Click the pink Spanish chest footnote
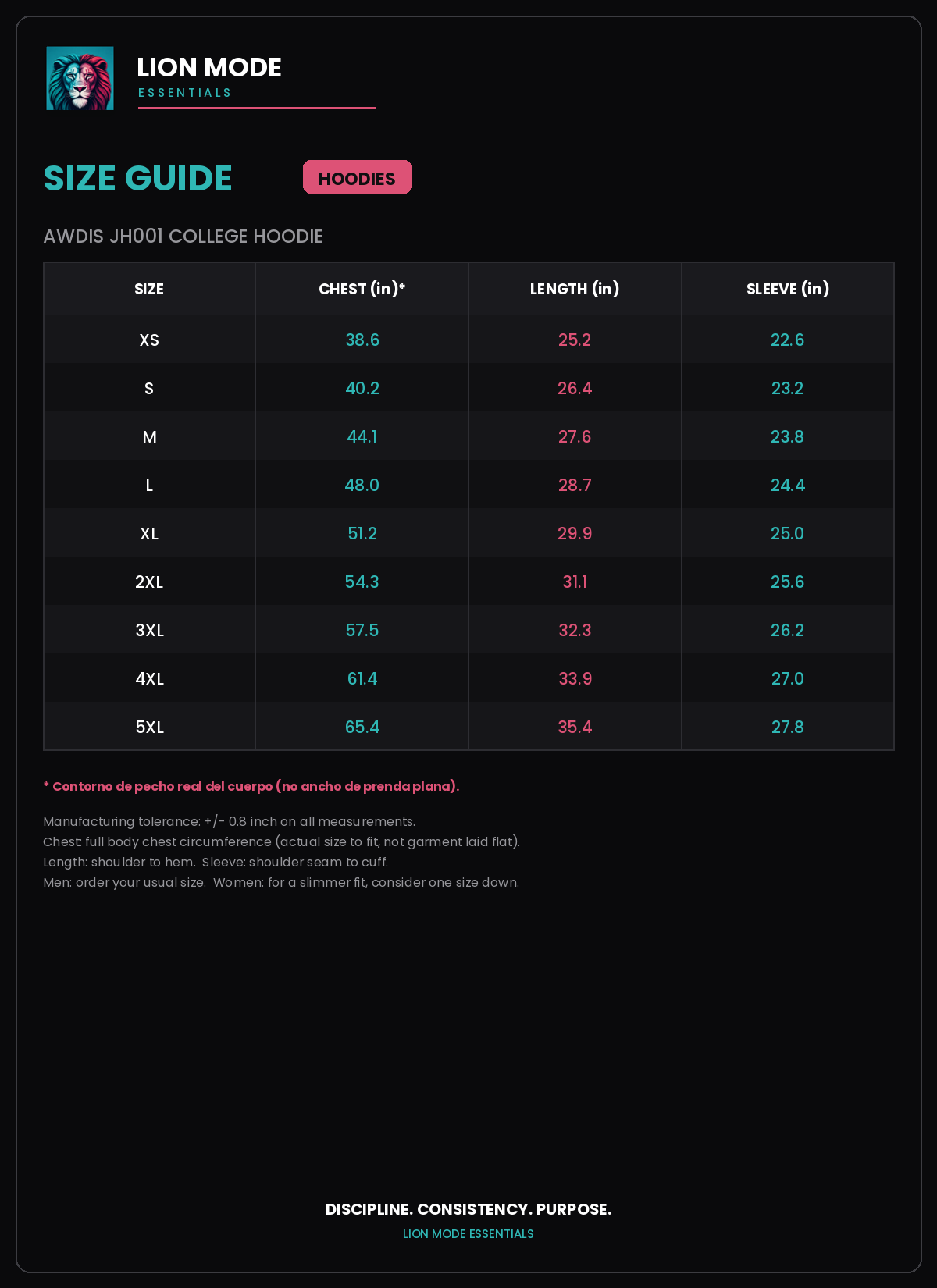 (251, 786)
